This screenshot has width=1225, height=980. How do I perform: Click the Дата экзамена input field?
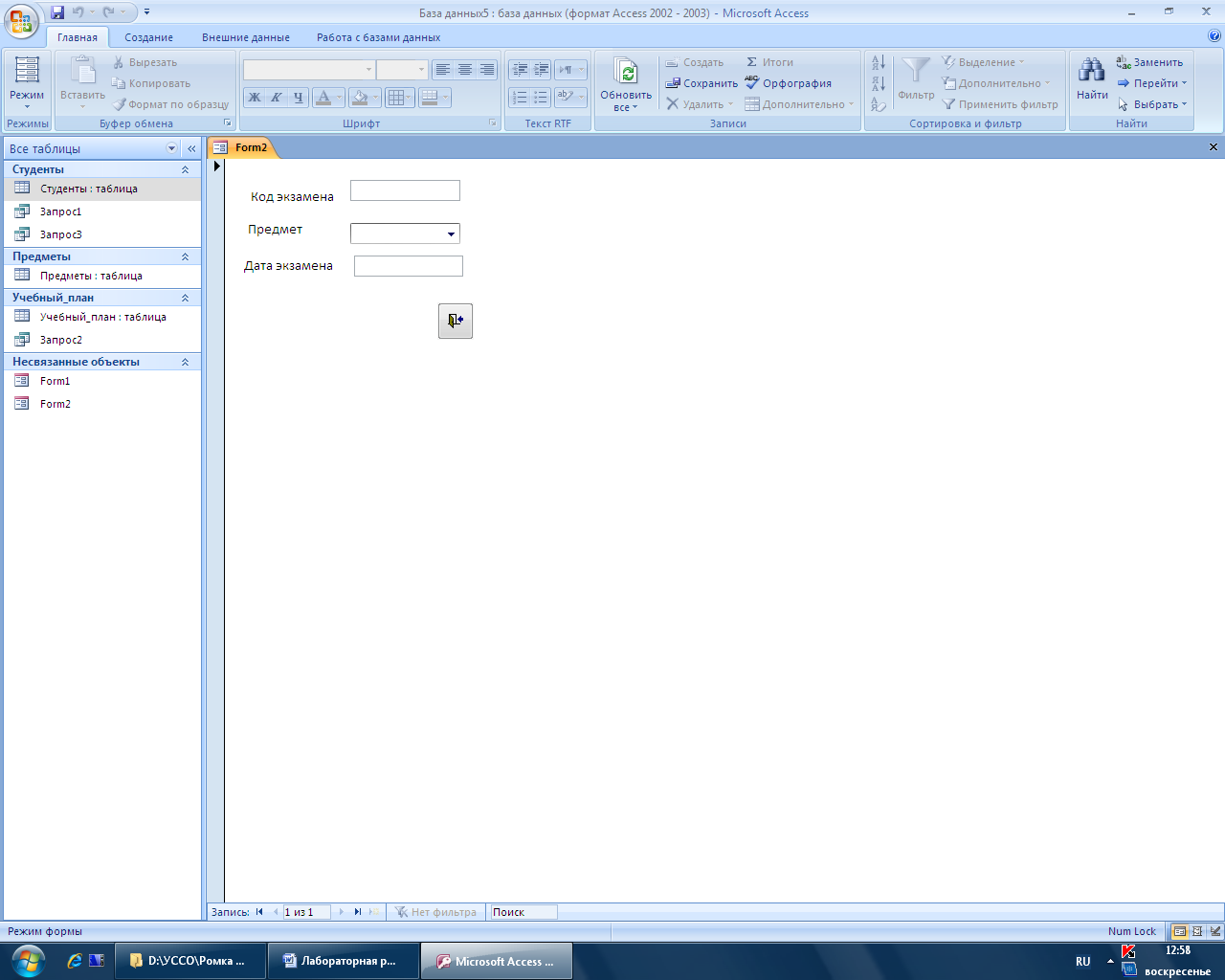pyautogui.click(x=409, y=266)
